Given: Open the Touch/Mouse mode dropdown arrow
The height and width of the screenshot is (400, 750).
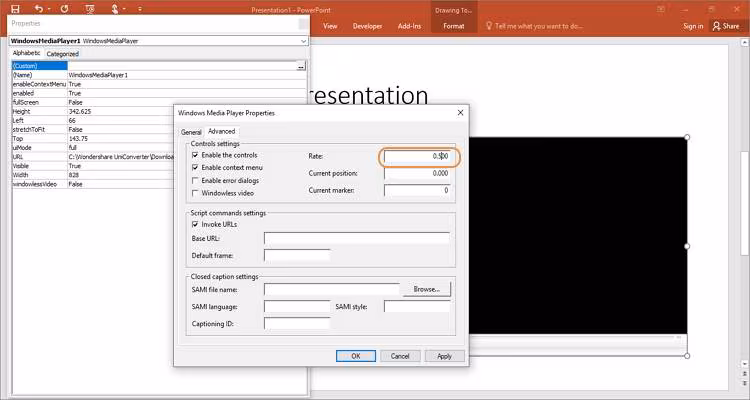Looking at the screenshot, I should 124,9.
